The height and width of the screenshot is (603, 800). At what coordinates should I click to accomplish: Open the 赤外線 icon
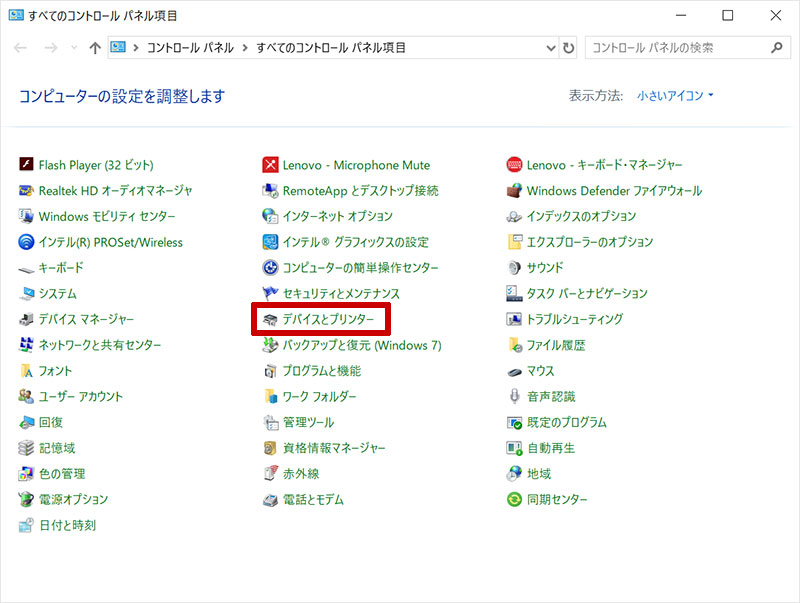point(270,474)
